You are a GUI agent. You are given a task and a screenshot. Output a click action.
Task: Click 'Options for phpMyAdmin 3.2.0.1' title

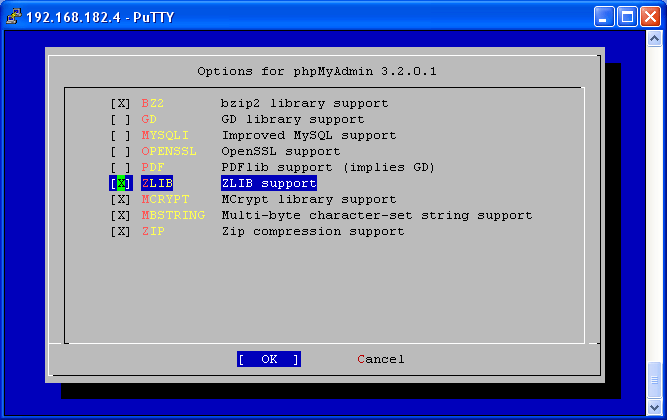(x=317, y=71)
